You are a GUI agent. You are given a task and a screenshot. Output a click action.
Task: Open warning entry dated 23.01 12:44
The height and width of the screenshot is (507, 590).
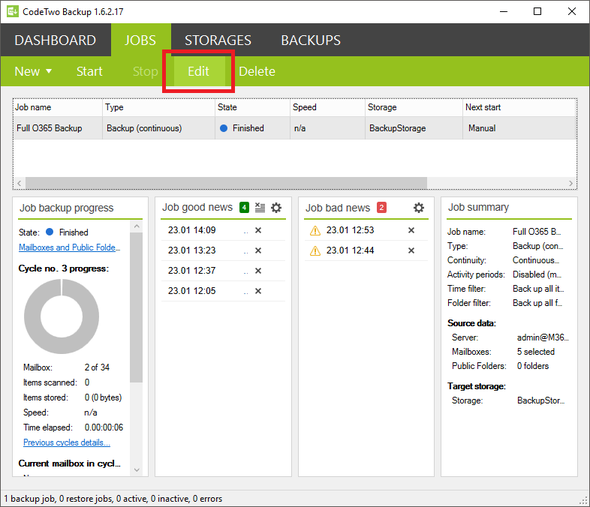pyautogui.click(x=350, y=251)
